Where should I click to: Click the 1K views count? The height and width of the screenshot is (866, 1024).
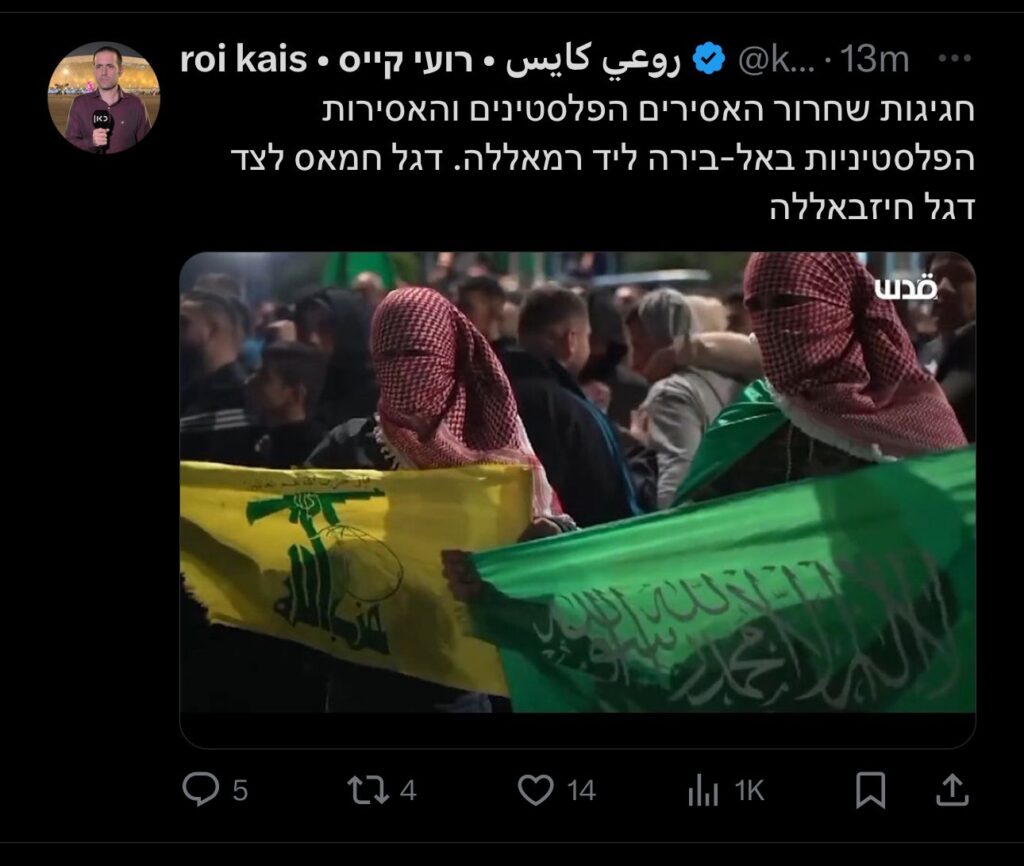point(750,791)
